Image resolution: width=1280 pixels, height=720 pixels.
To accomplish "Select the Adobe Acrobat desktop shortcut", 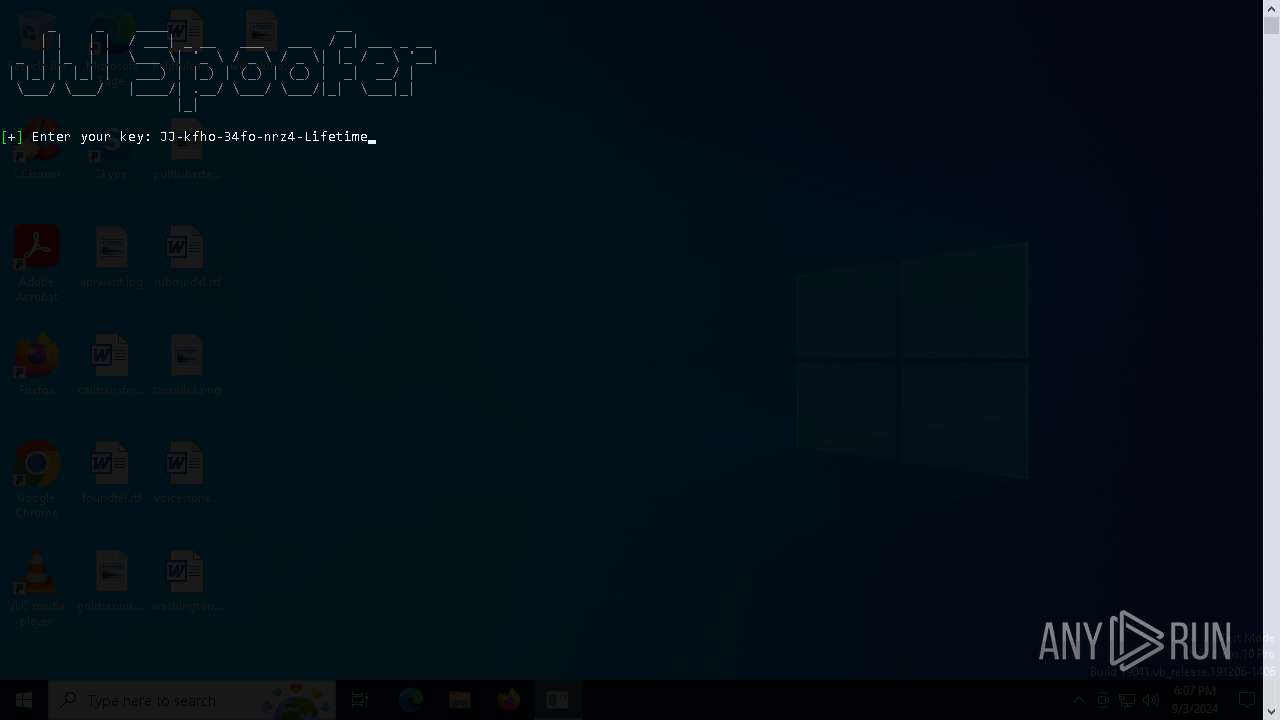I will (x=37, y=264).
